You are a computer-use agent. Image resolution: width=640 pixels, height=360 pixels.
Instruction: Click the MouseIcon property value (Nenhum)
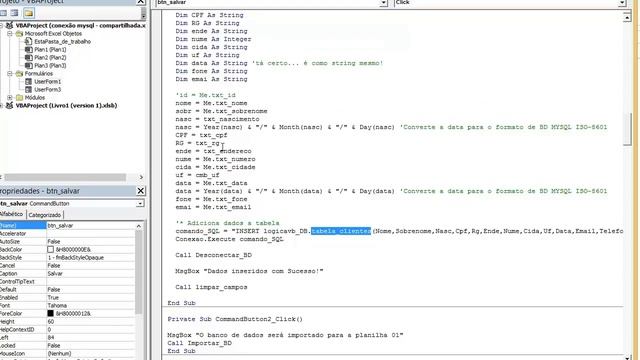pyautogui.click(x=91, y=353)
